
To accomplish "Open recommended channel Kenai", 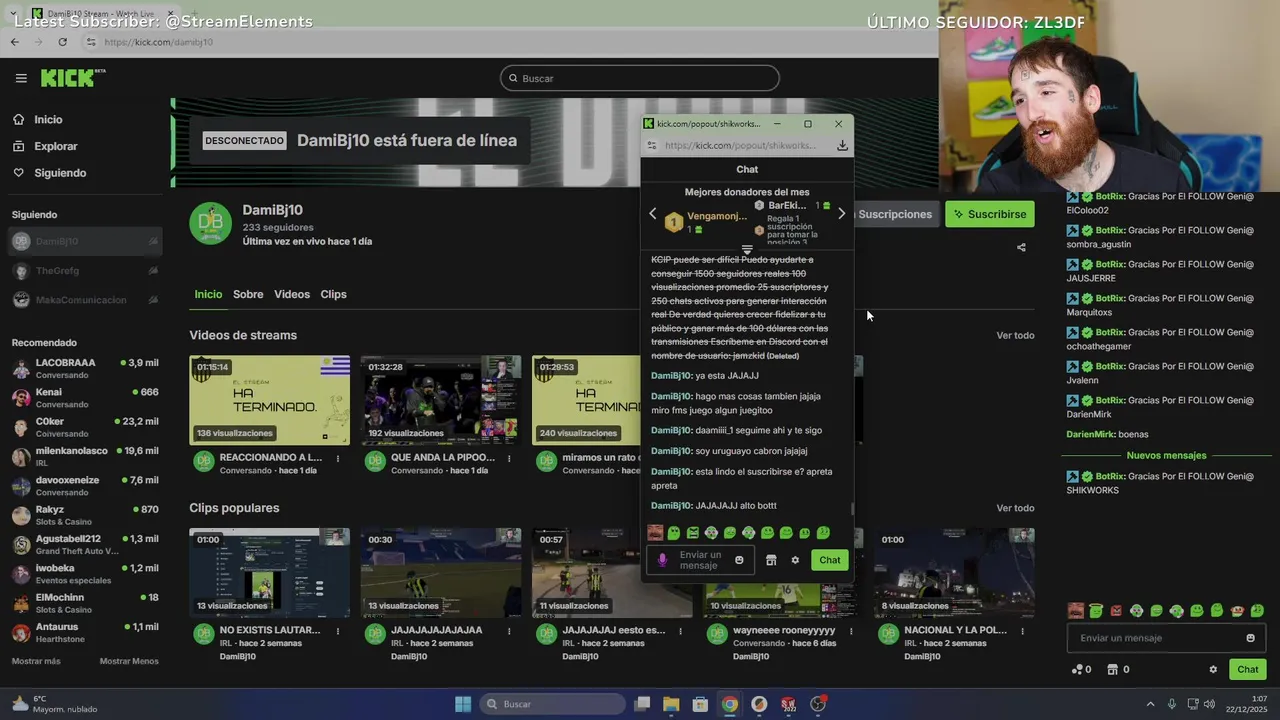I will click(85, 397).
